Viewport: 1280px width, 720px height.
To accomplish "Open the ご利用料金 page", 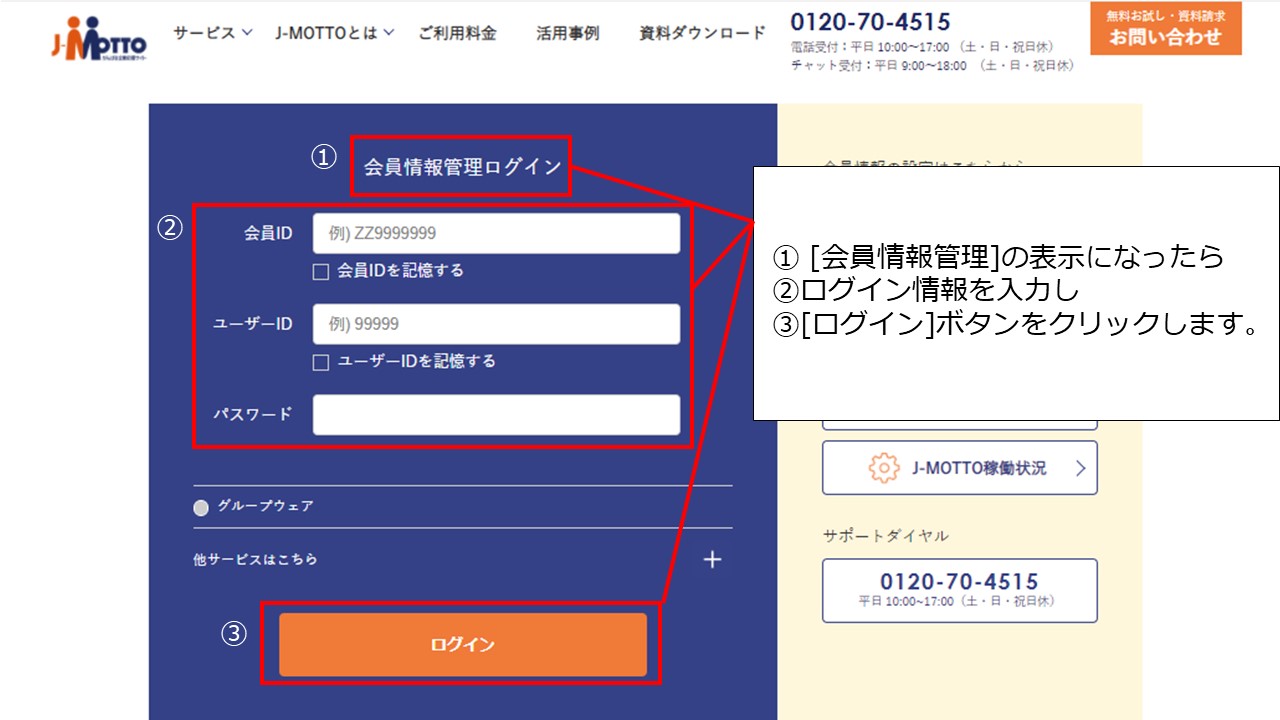I will [x=457, y=33].
